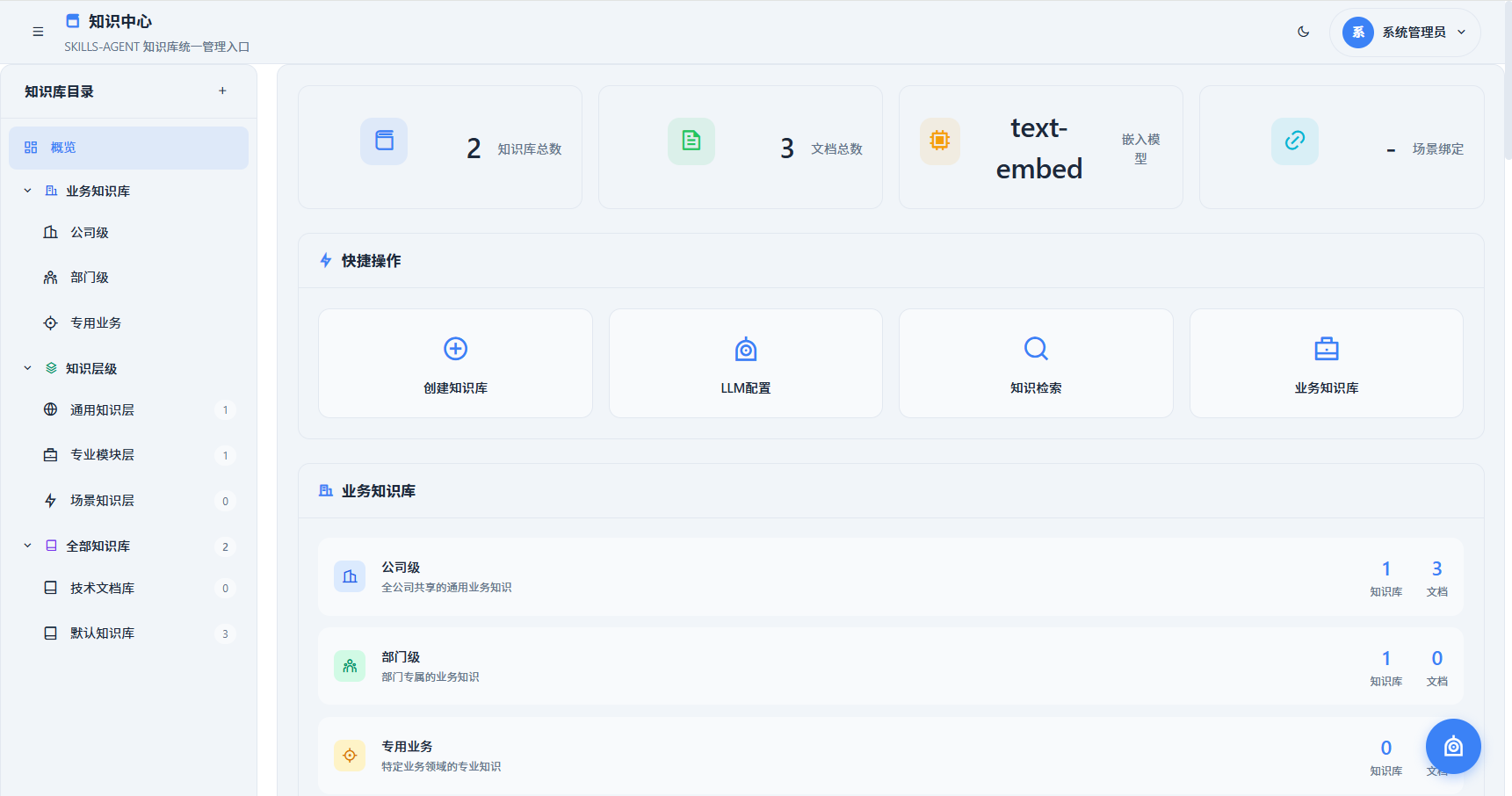Click the 嵌入模型 chip icon
This screenshot has width=1512, height=796.
940,141
